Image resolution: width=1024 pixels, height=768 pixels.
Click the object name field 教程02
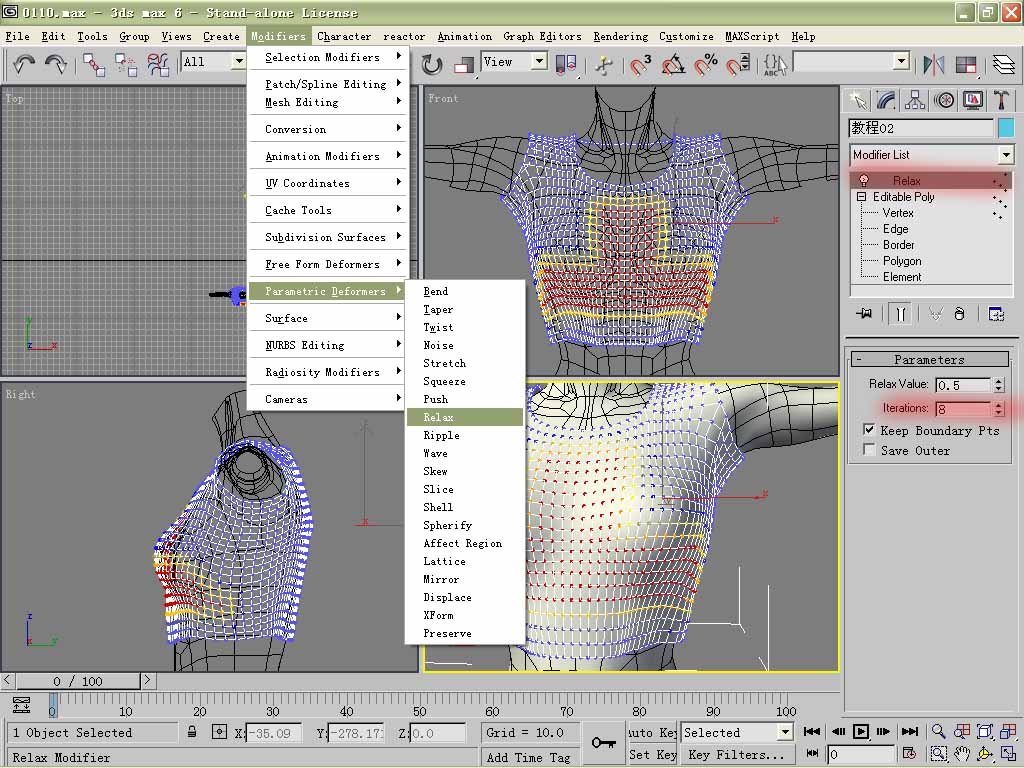click(x=921, y=128)
